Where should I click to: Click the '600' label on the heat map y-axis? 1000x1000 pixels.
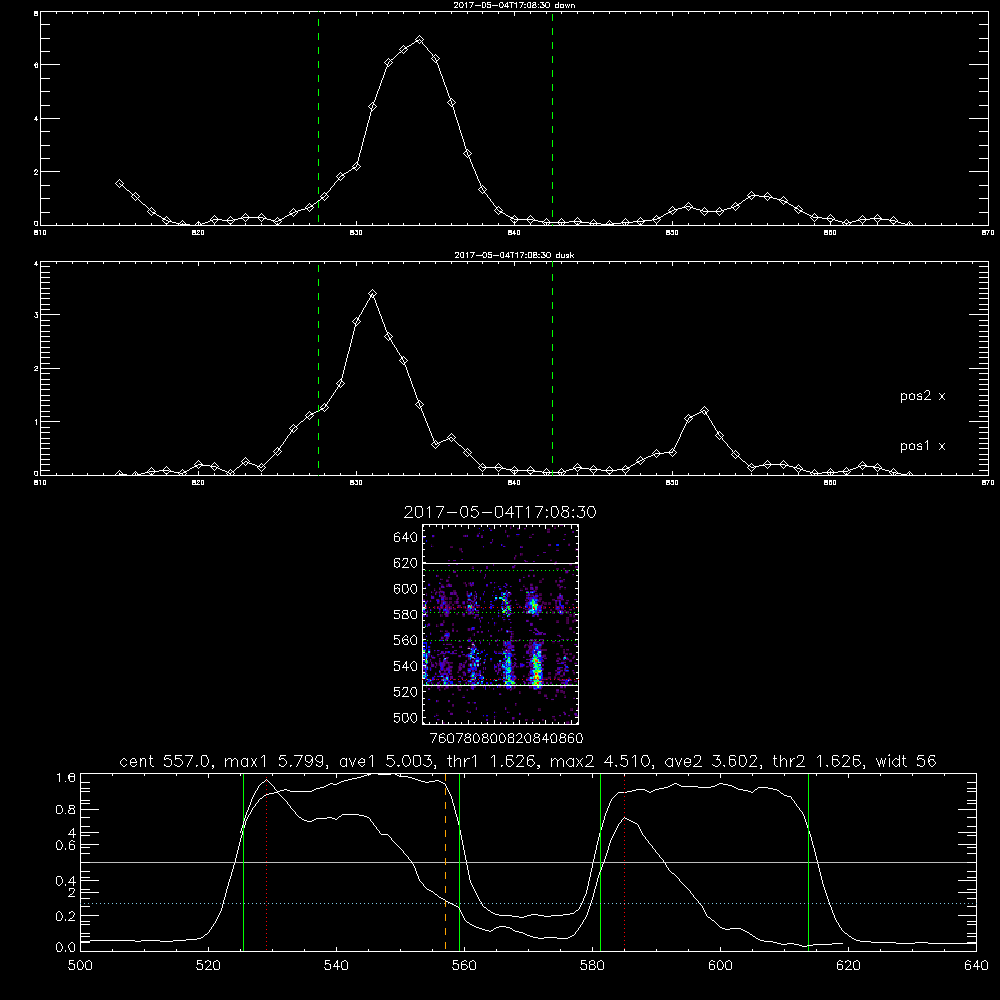[x=406, y=589]
